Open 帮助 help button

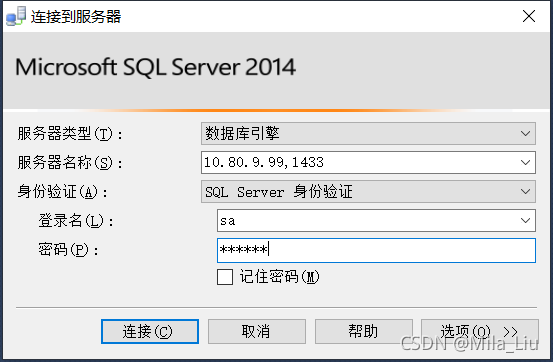pos(364,331)
